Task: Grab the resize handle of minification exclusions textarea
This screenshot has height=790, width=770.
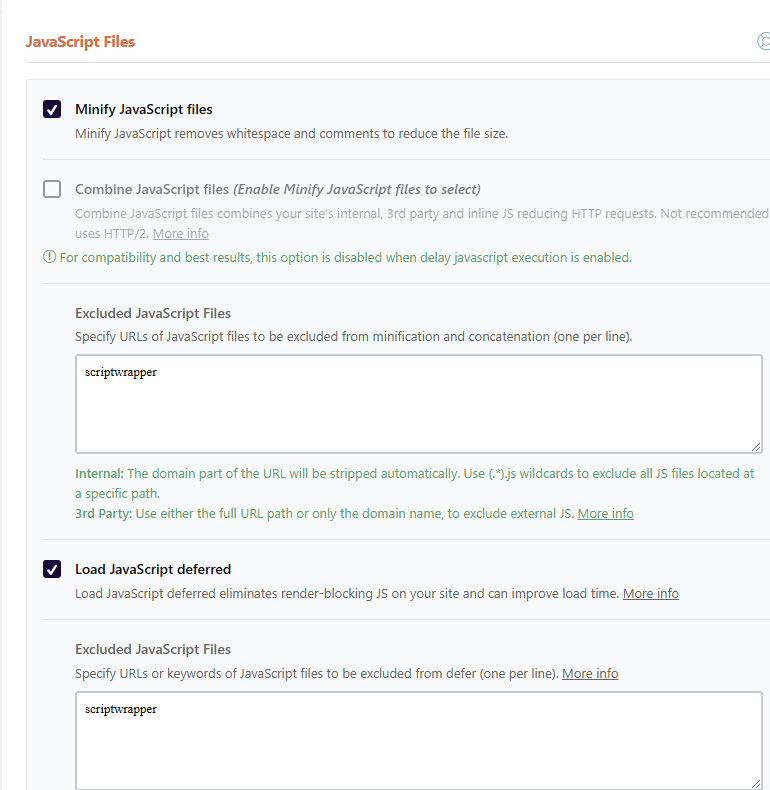Action: click(756, 447)
